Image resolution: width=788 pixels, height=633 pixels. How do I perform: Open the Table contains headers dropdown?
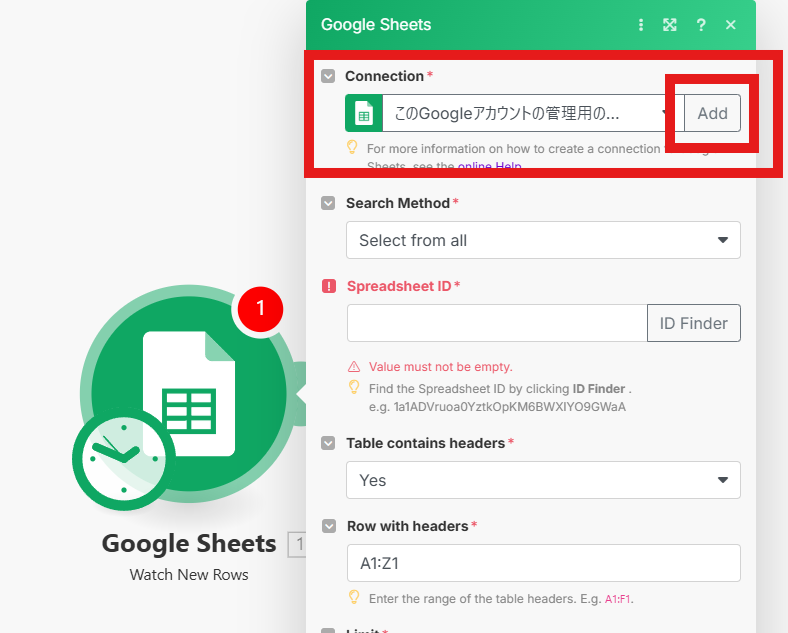pos(543,480)
